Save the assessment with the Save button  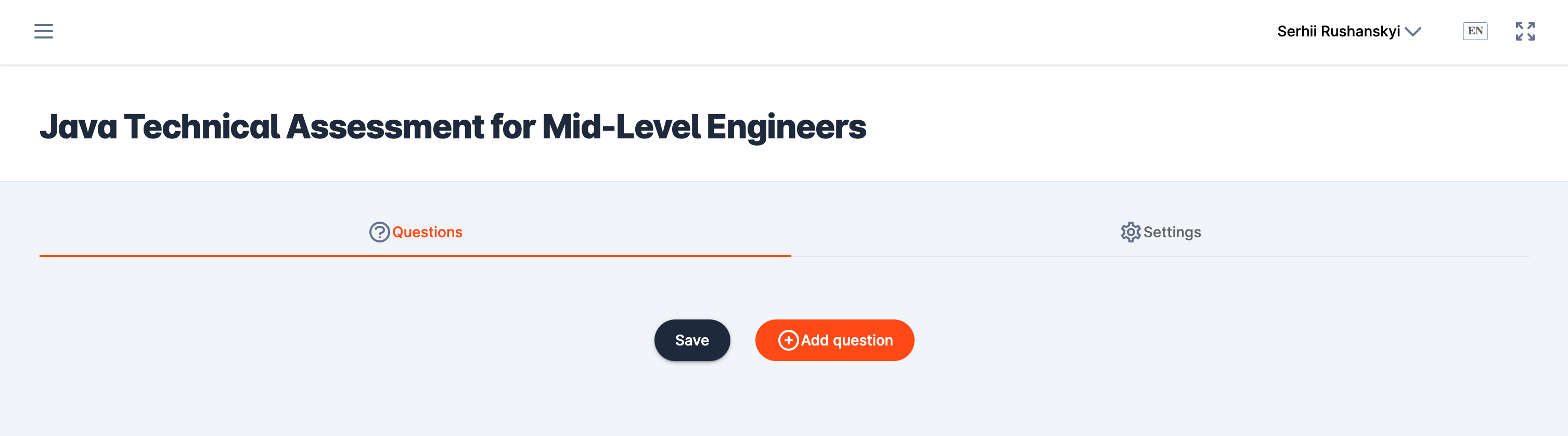(x=692, y=340)
